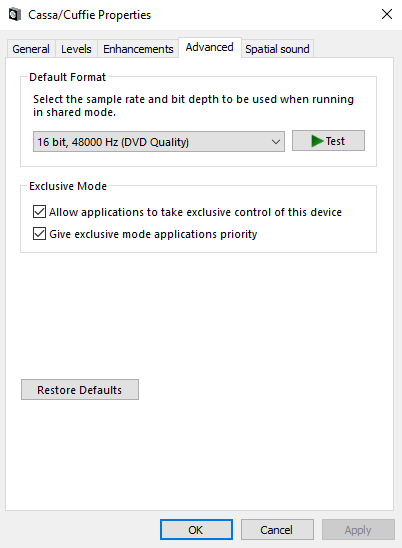
Task: Click the "Cassa/Cuffie Properties" title bar text
Action: tap(89, 15)
